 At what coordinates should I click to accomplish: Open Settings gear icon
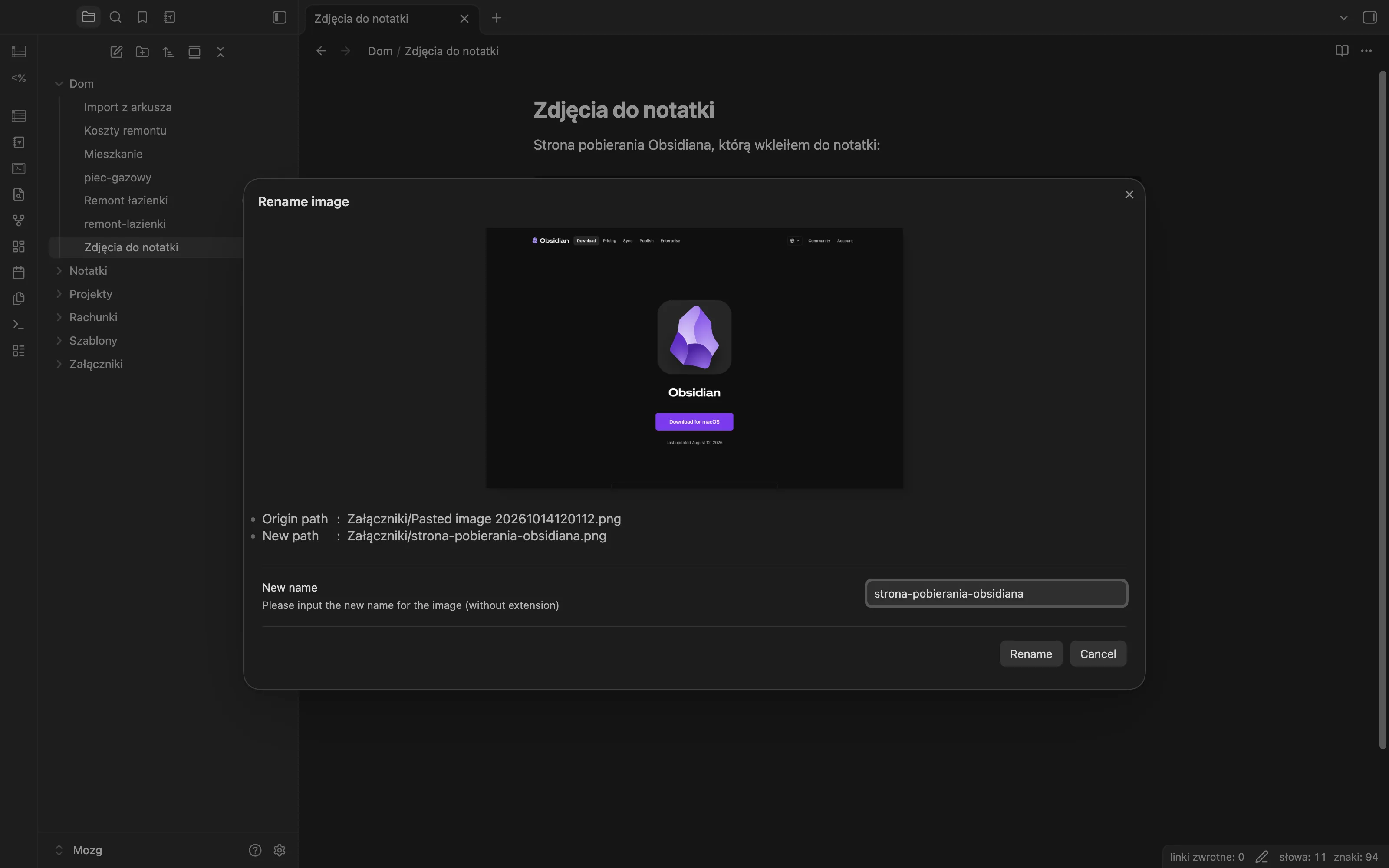[280, 850]
